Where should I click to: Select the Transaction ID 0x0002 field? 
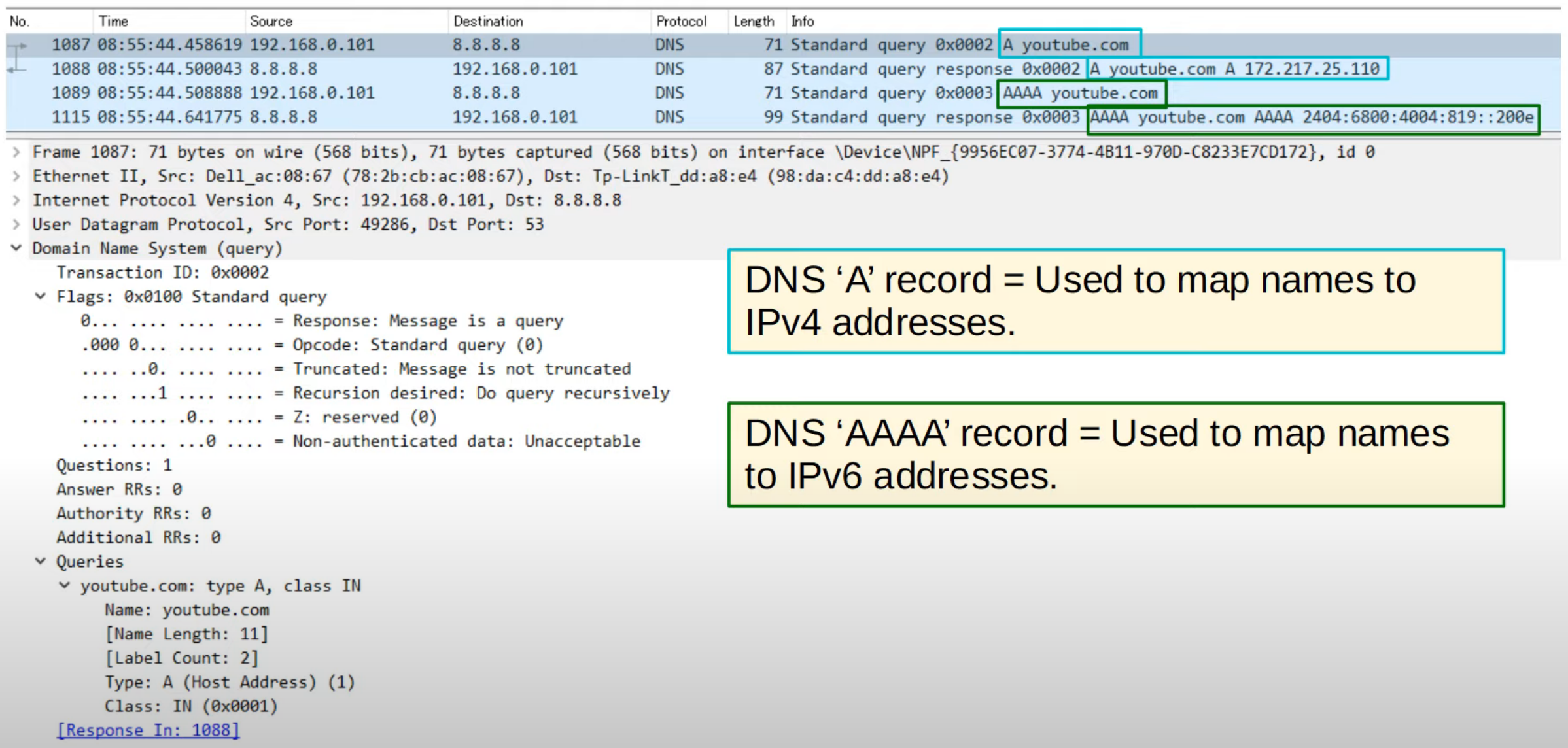point(162,273)
